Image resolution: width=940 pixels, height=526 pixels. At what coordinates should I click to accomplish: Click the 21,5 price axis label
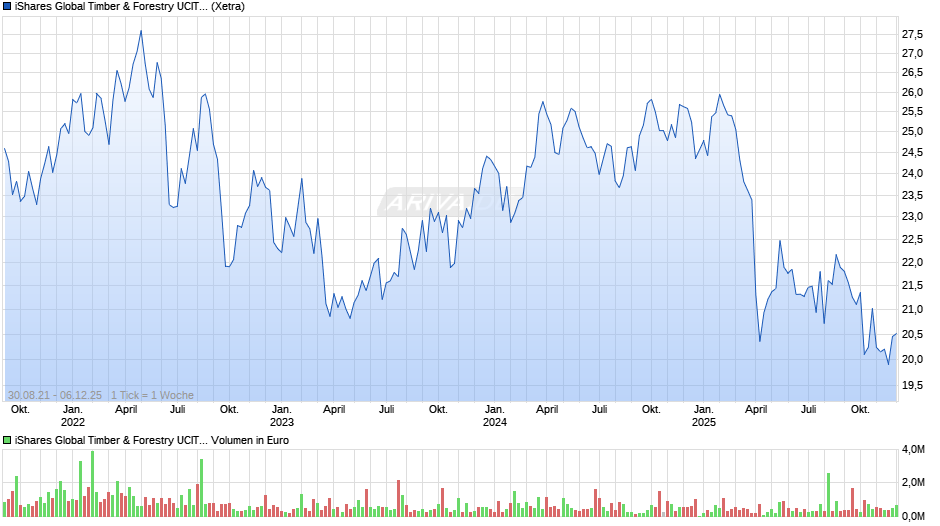coord(912,285)
